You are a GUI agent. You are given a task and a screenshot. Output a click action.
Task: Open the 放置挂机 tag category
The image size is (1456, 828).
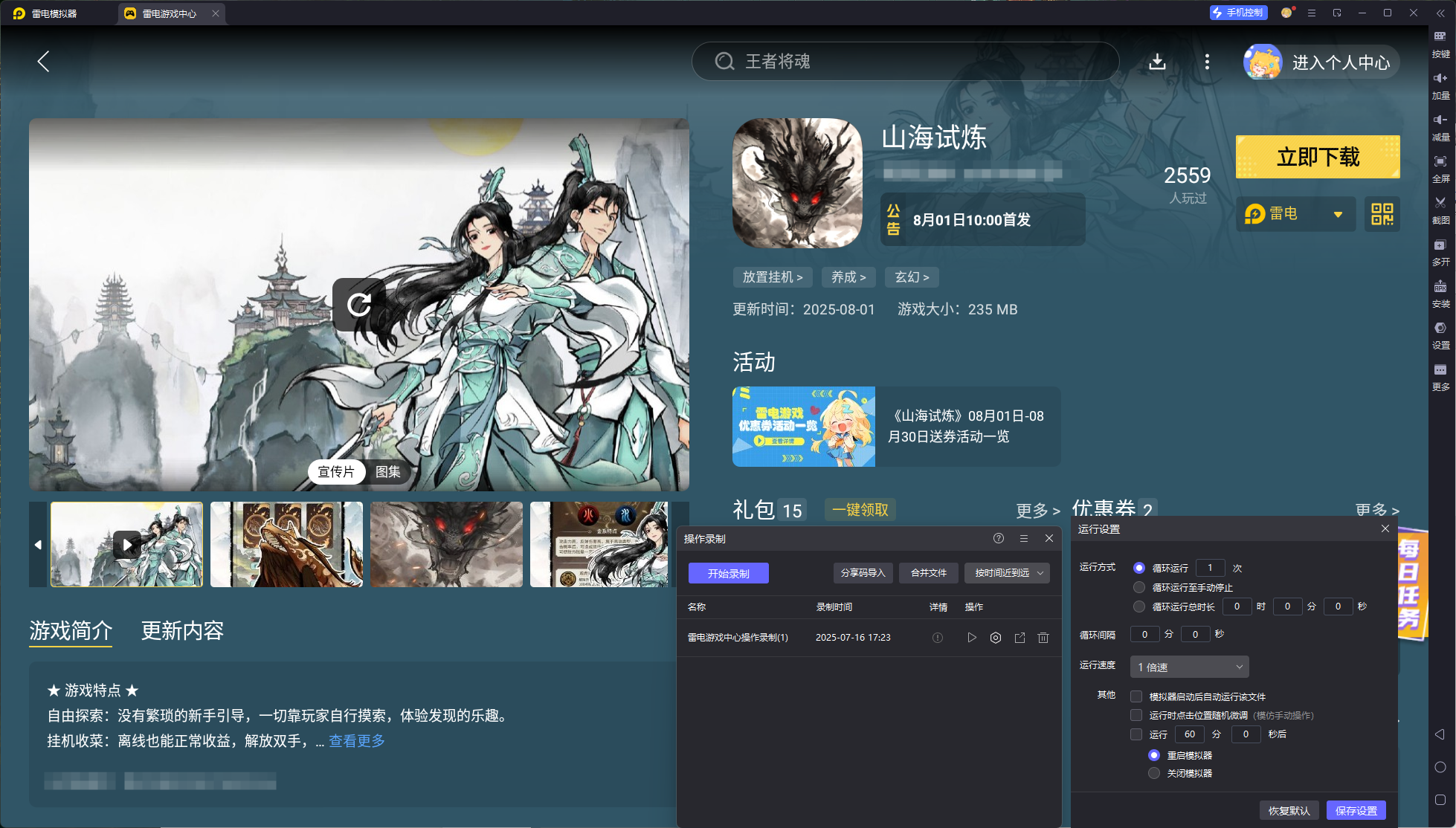click(773, 277)
